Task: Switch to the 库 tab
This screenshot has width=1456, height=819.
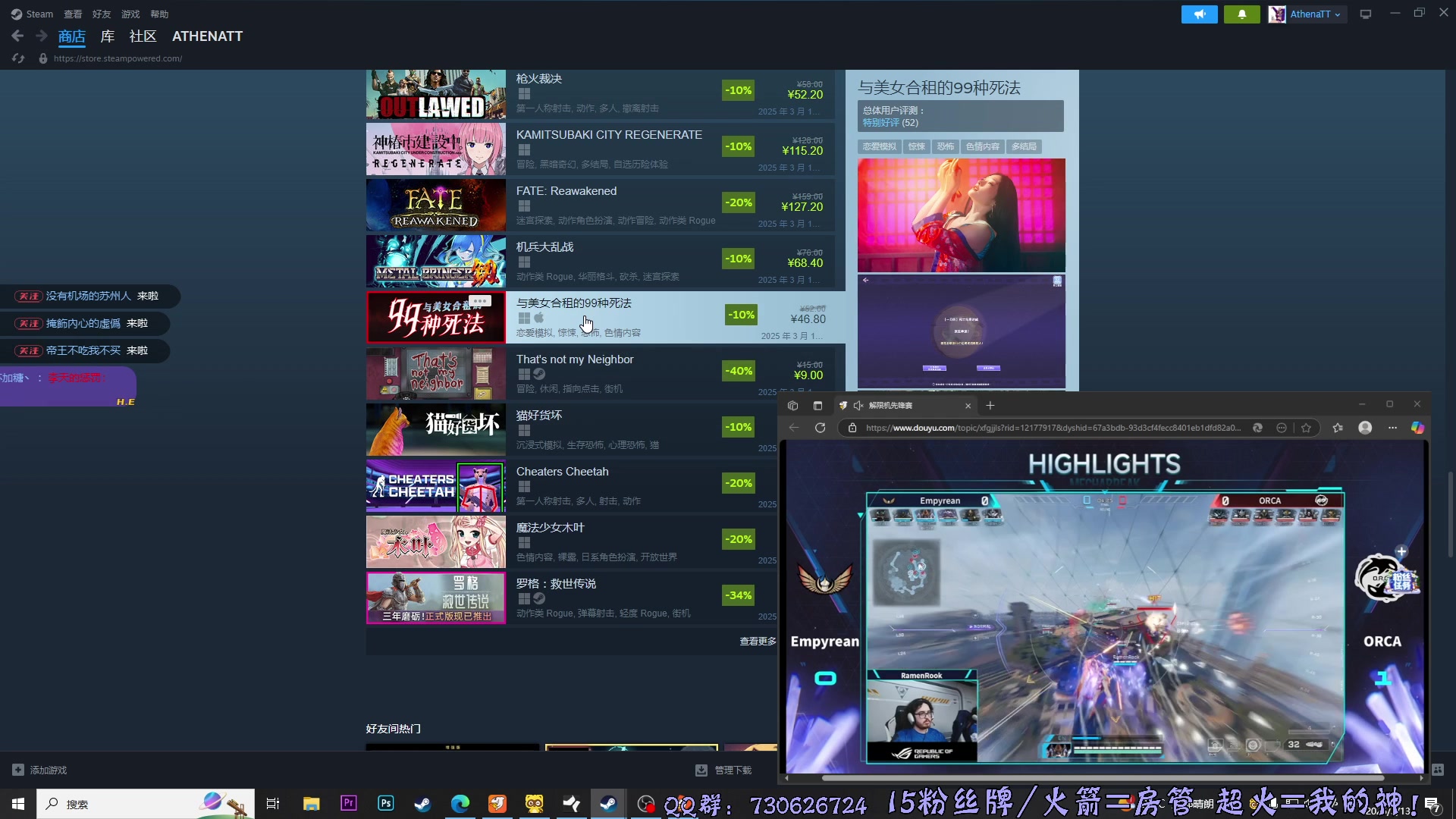Action: [108, 36]
